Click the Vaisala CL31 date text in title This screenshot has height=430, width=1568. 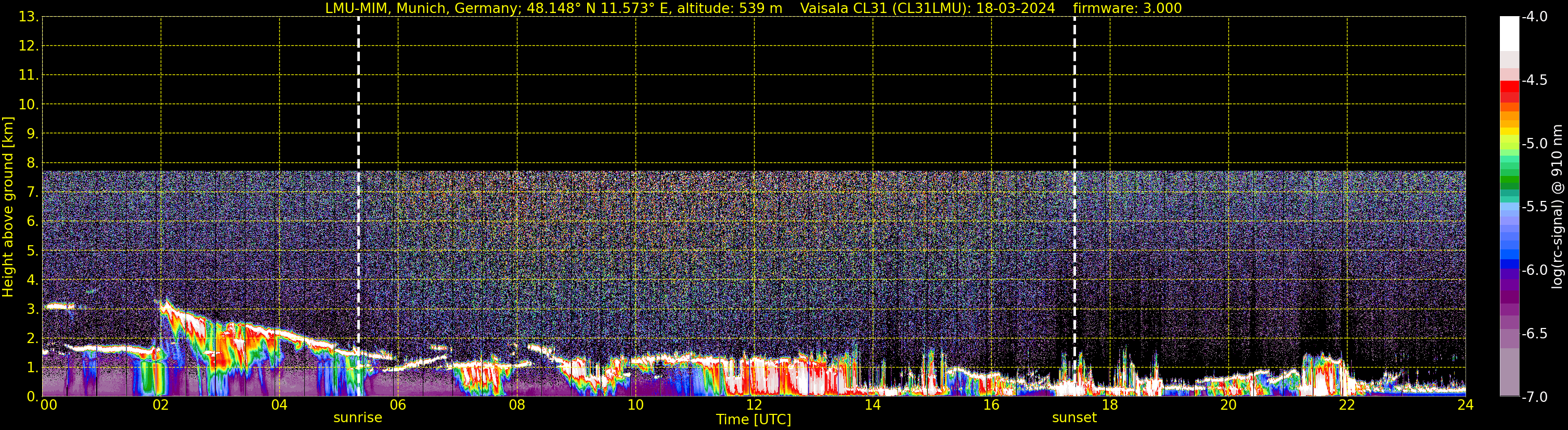pos(928,8)
